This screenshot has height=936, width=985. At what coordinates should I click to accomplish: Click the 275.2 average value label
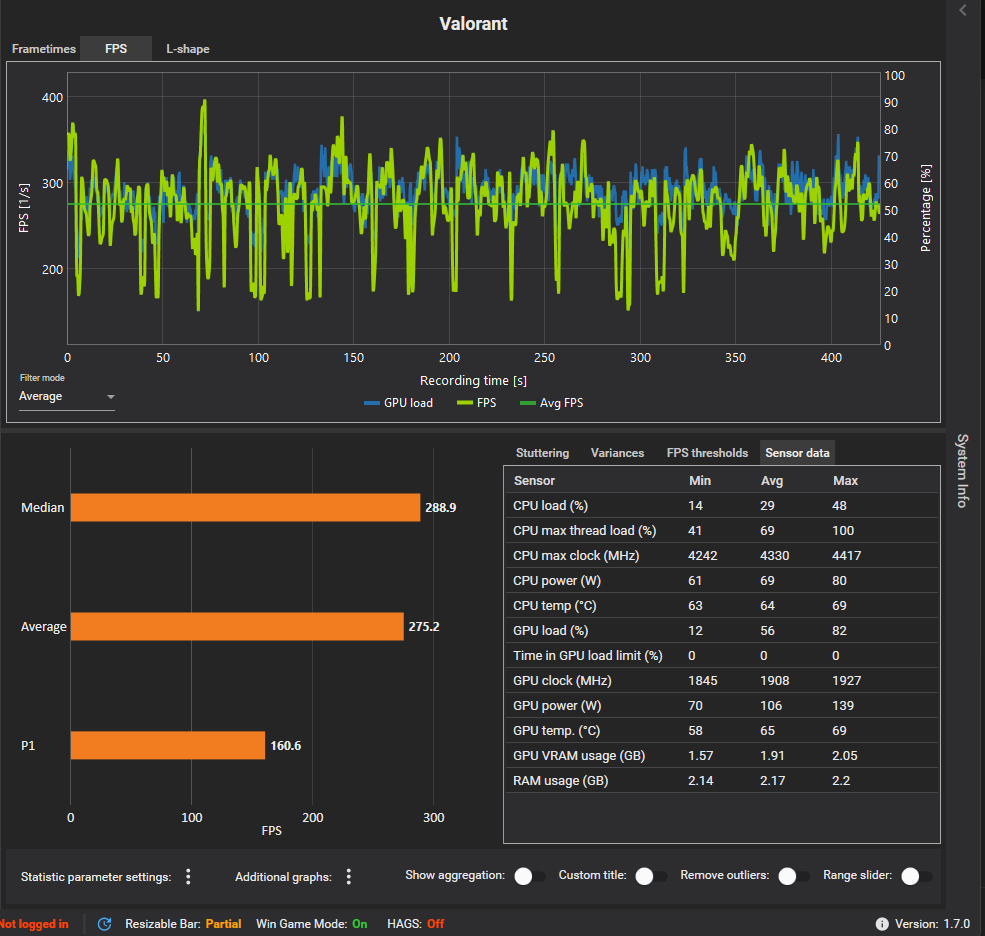[x=424, y=627]
